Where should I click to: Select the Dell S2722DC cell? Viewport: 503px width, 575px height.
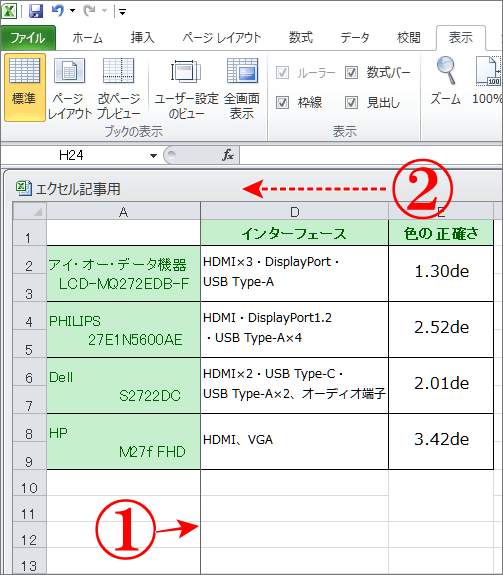point(124,386)
